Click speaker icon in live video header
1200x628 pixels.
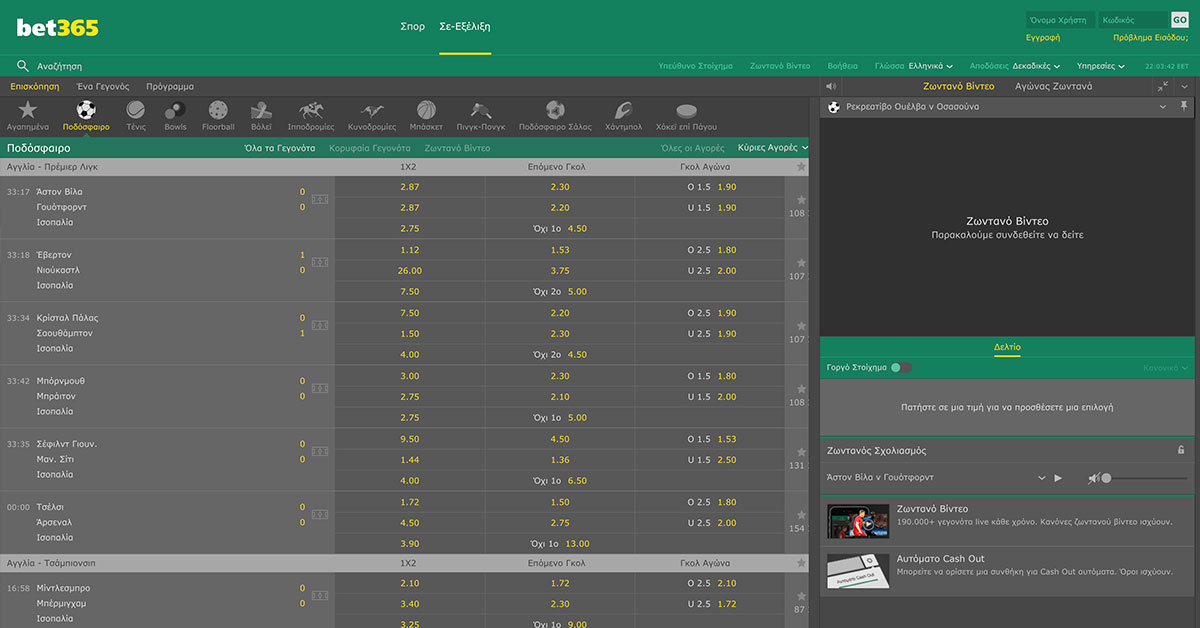click(831, 86)
